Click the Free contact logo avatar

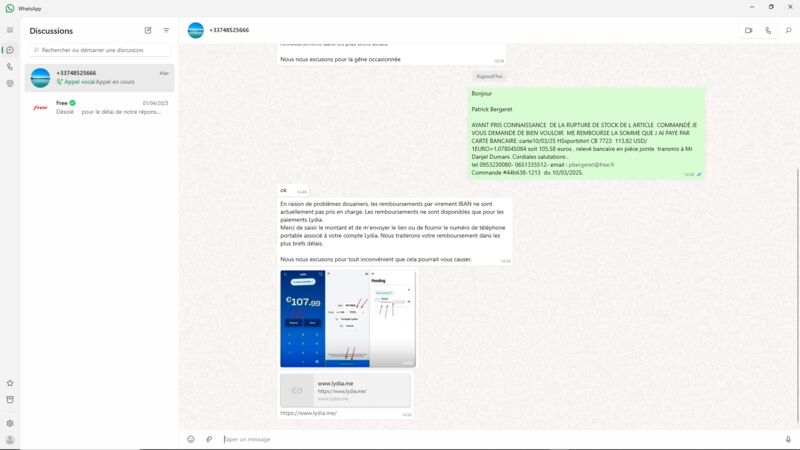coord(40,108)
